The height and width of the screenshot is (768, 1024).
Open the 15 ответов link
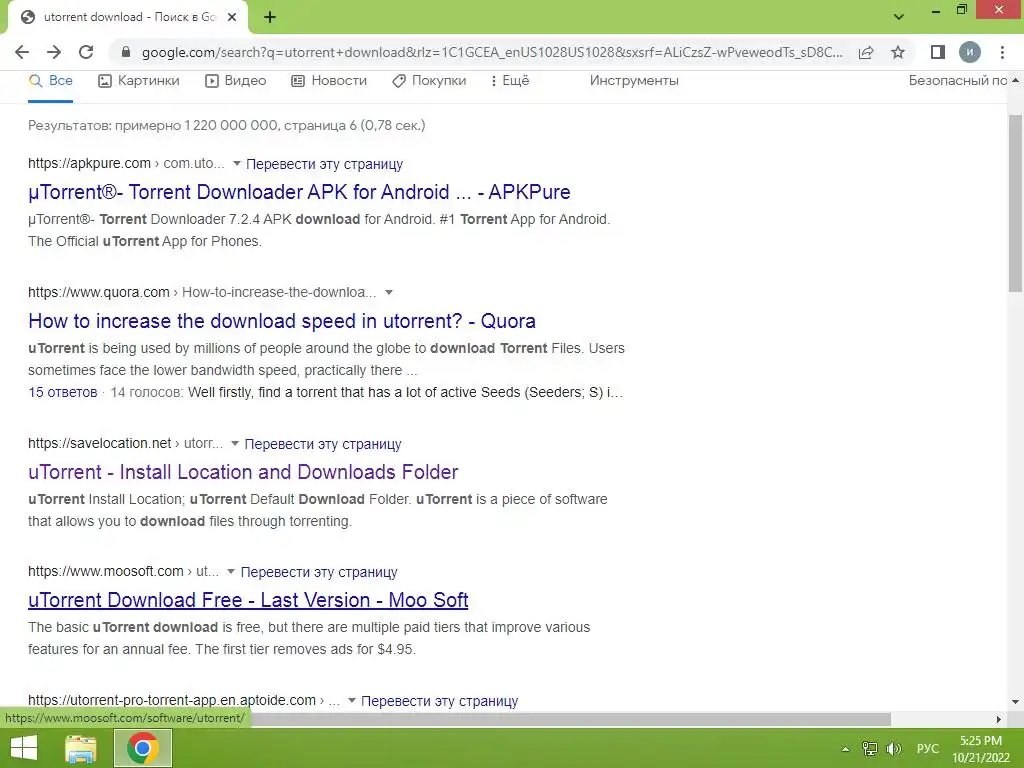click(x=63, y=392)
